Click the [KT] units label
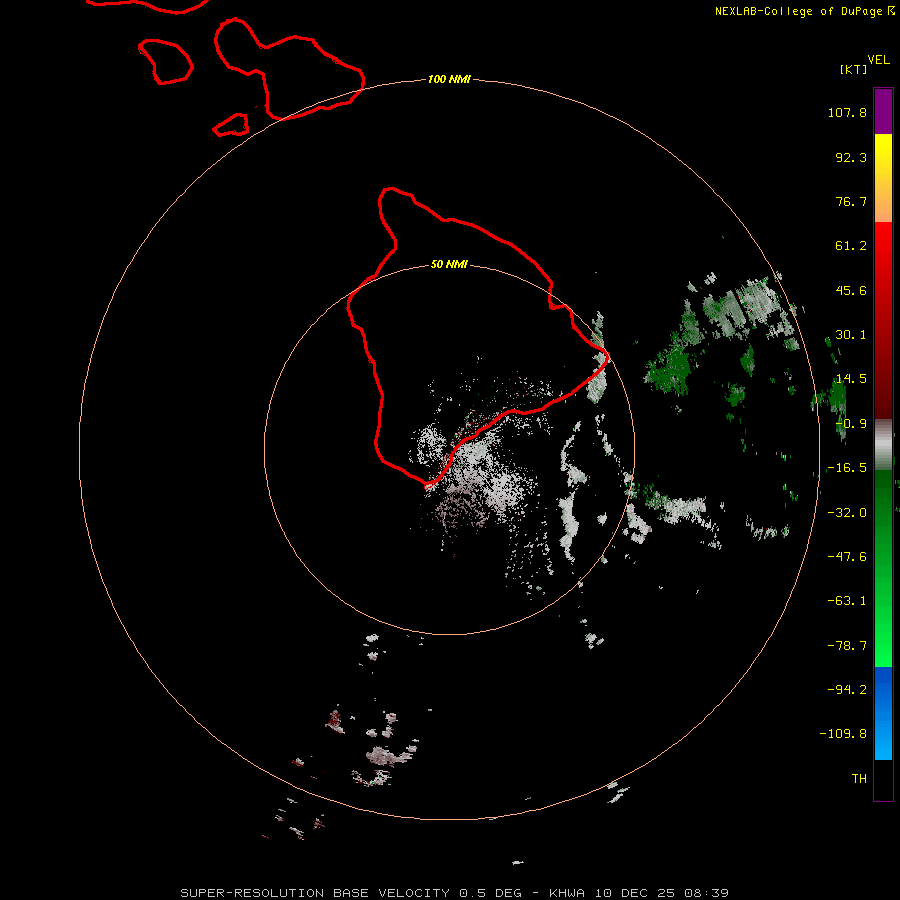The height and width of the screenshot is (900, 900). 854,69
